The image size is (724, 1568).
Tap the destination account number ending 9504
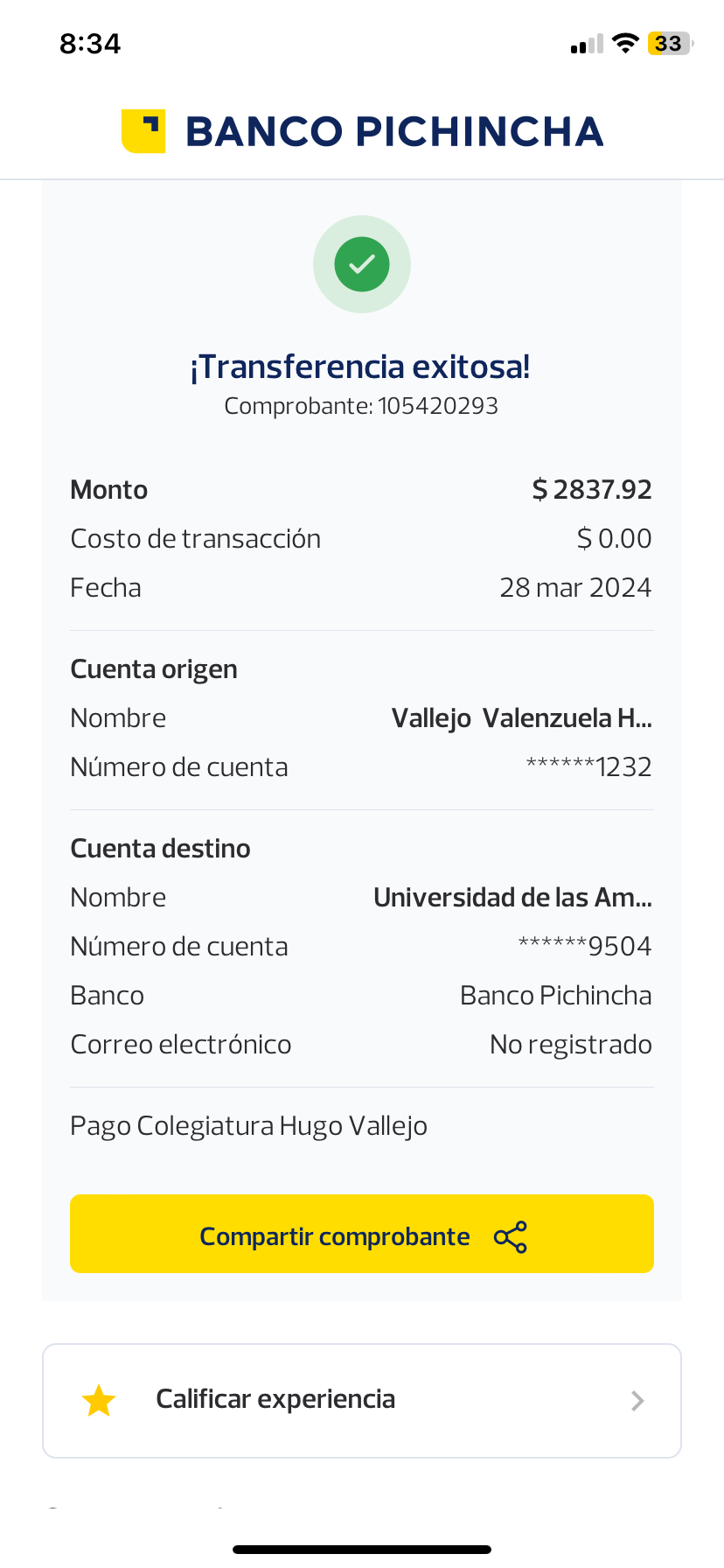click(585, 947)
